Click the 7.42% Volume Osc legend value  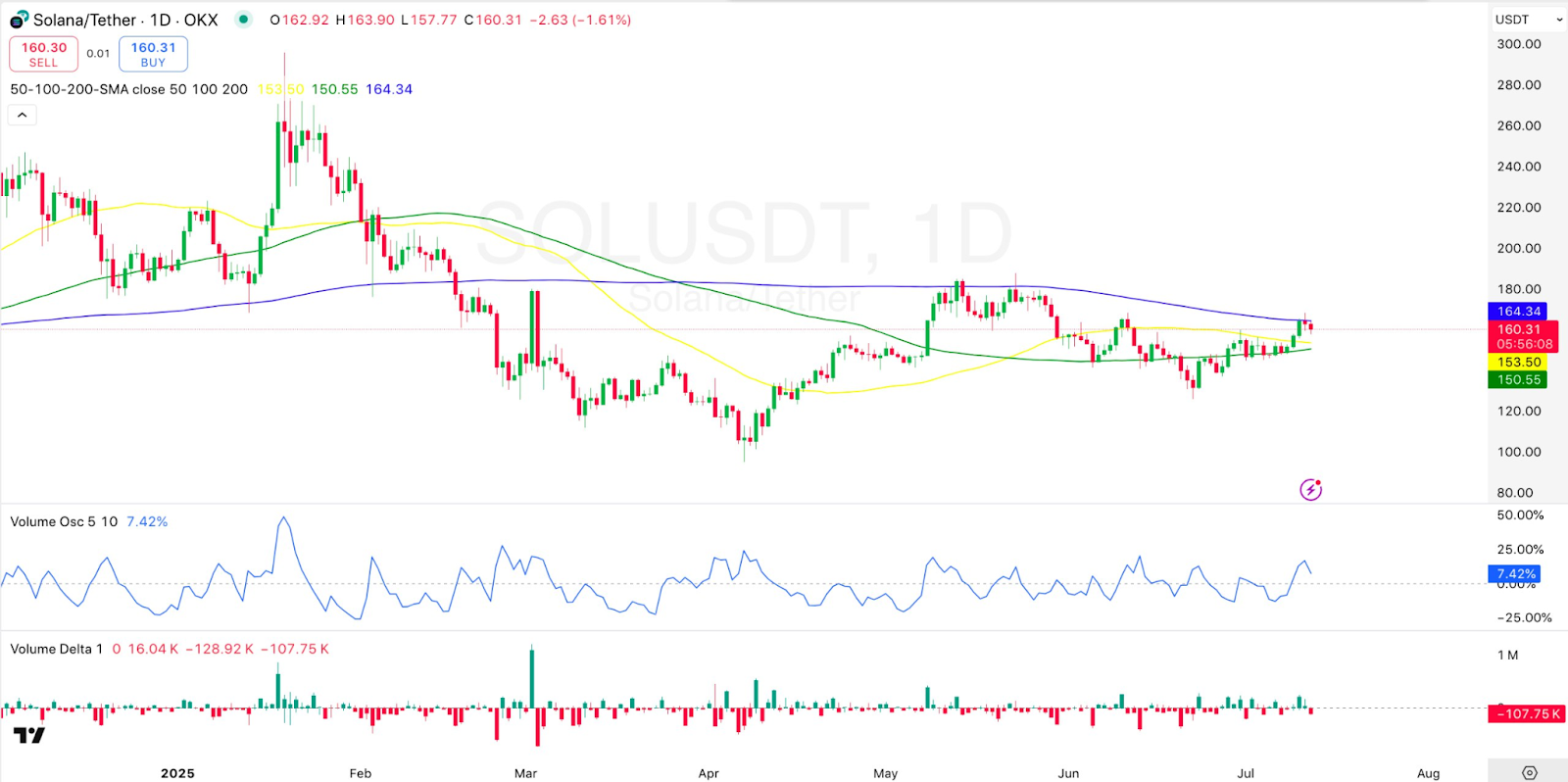click(147, 521)
